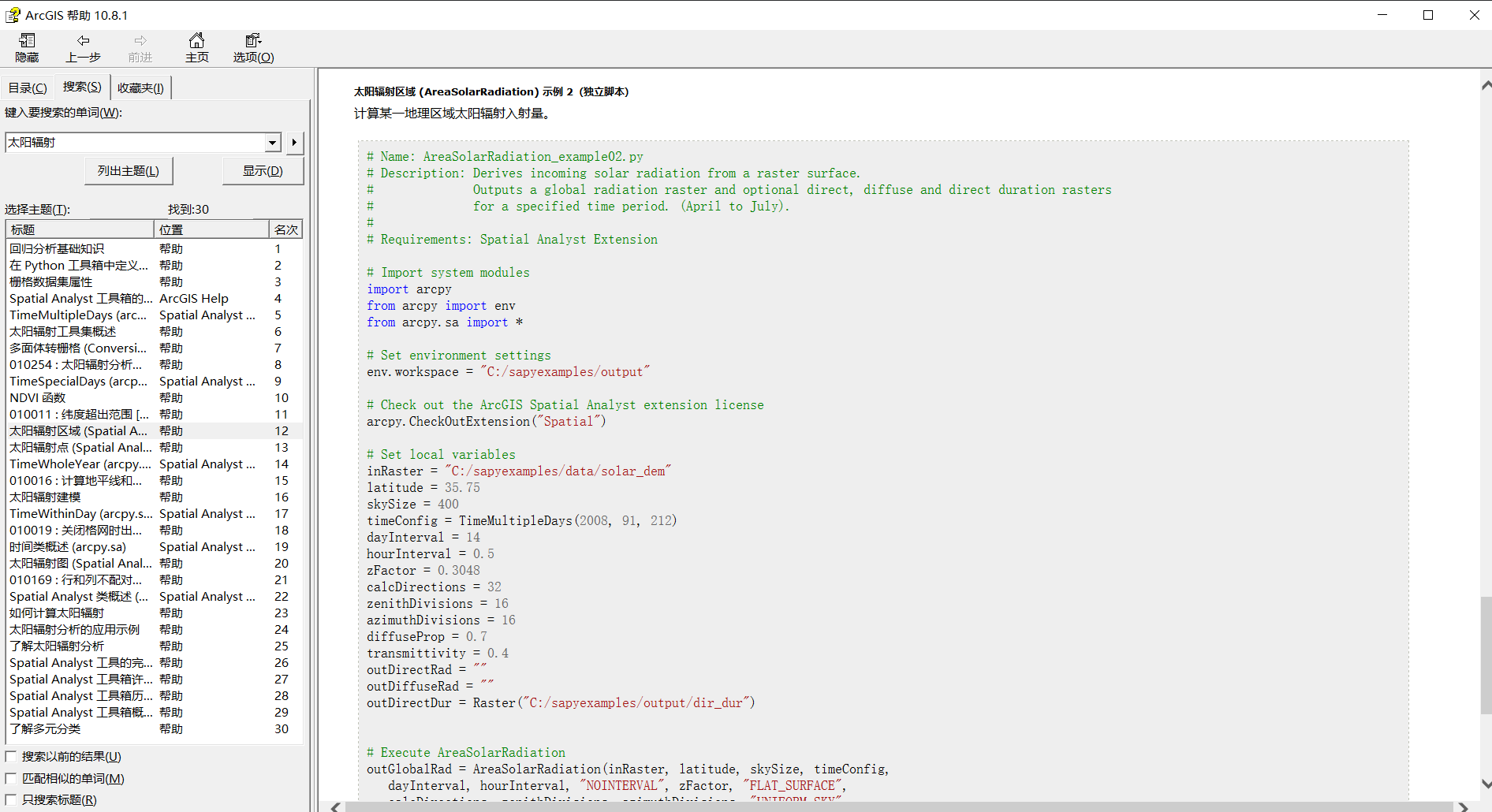Expand the search keyword dropdown arrow
The height and width of the screenshot is (812, 1492).
click(x=273, y=143)
